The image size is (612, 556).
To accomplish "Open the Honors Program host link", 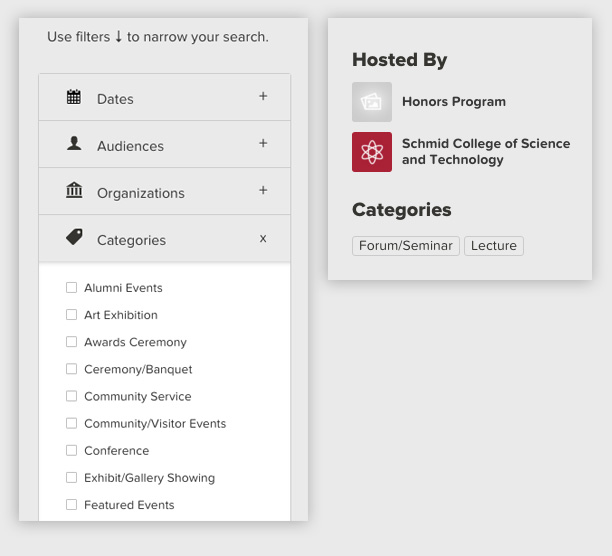I will click(x=453, y=102).
